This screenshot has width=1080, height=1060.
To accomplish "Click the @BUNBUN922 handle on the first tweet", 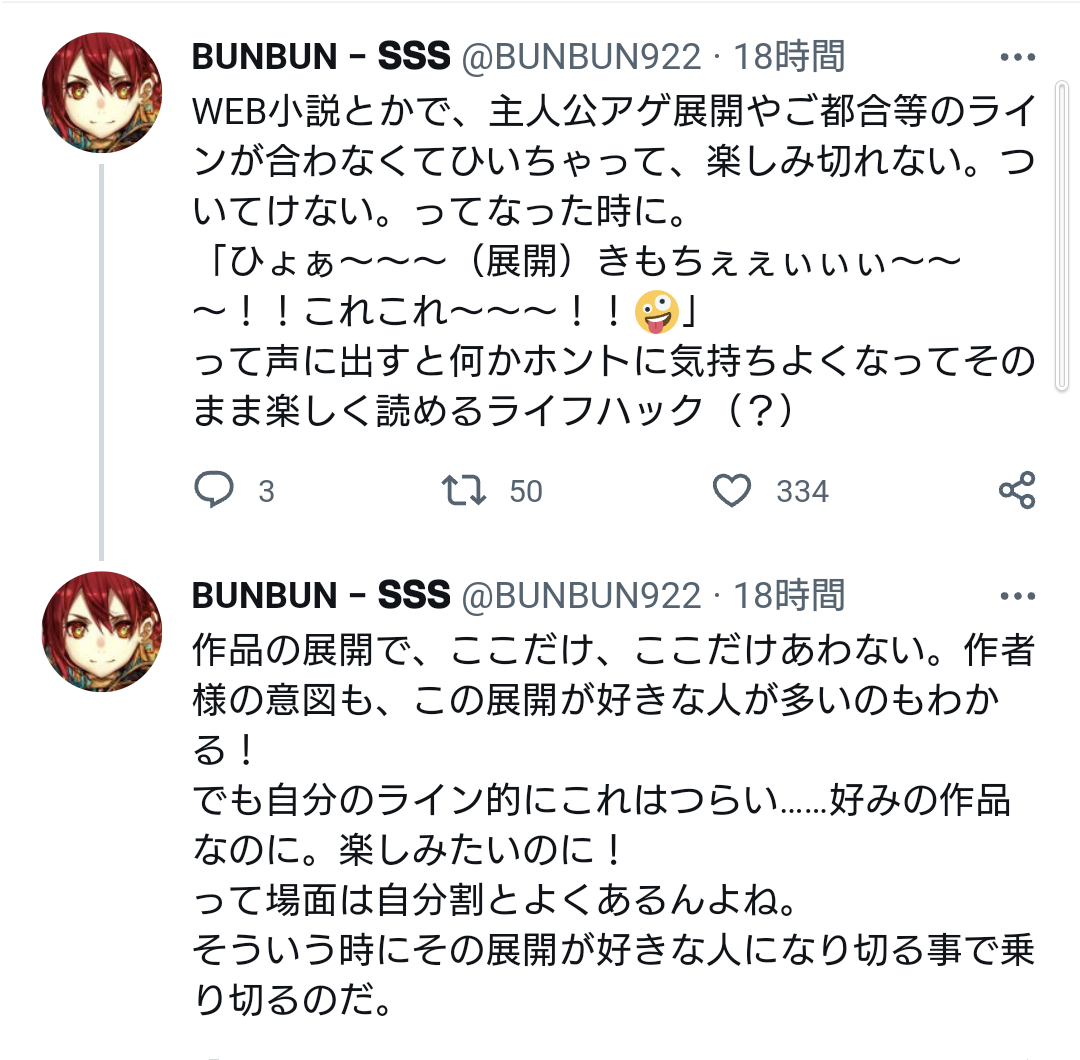I will pyautogui.click(x=580, y=57).
